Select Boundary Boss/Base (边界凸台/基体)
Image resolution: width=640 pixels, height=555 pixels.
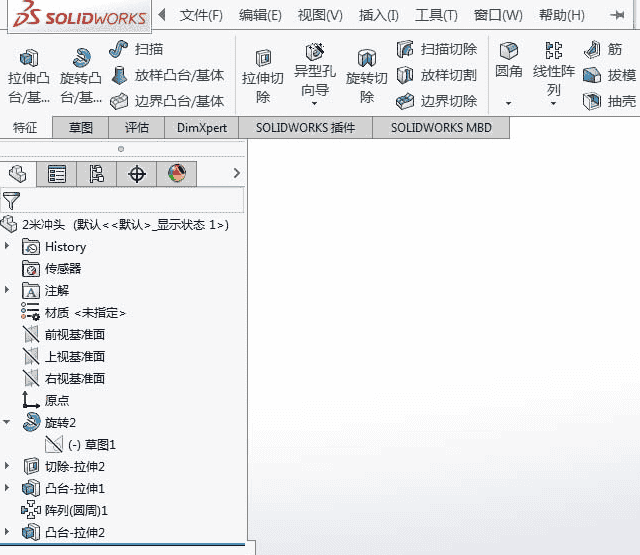click(168, 101)
